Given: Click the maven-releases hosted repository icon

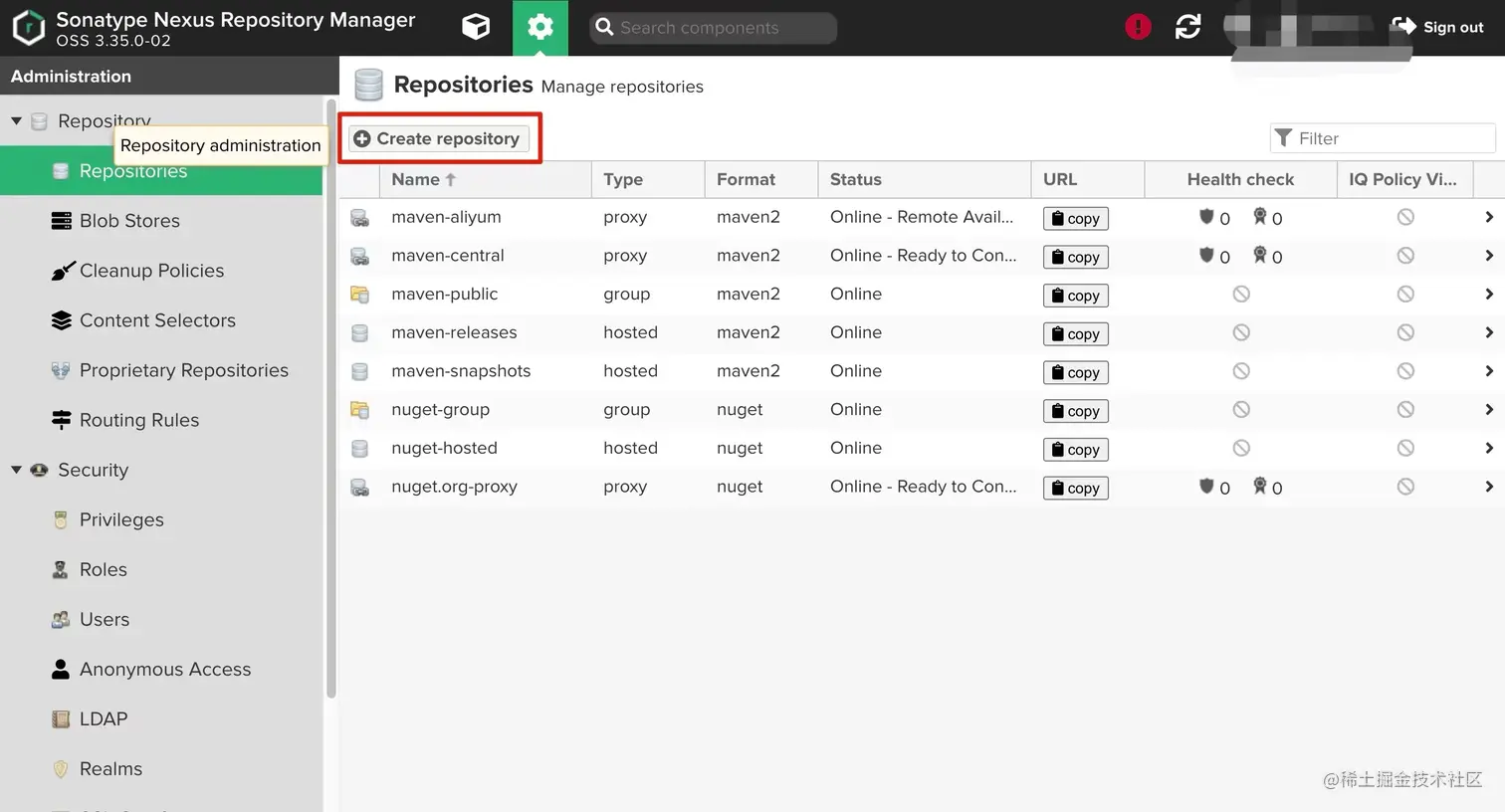Looking at the screenshot, I should (x=359, y=333).
